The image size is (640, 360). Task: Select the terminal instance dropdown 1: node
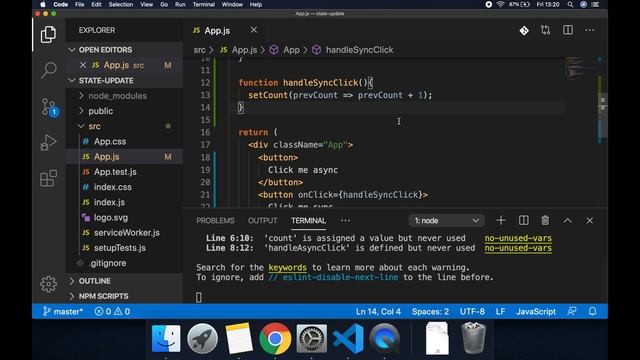tap(447, 220)
